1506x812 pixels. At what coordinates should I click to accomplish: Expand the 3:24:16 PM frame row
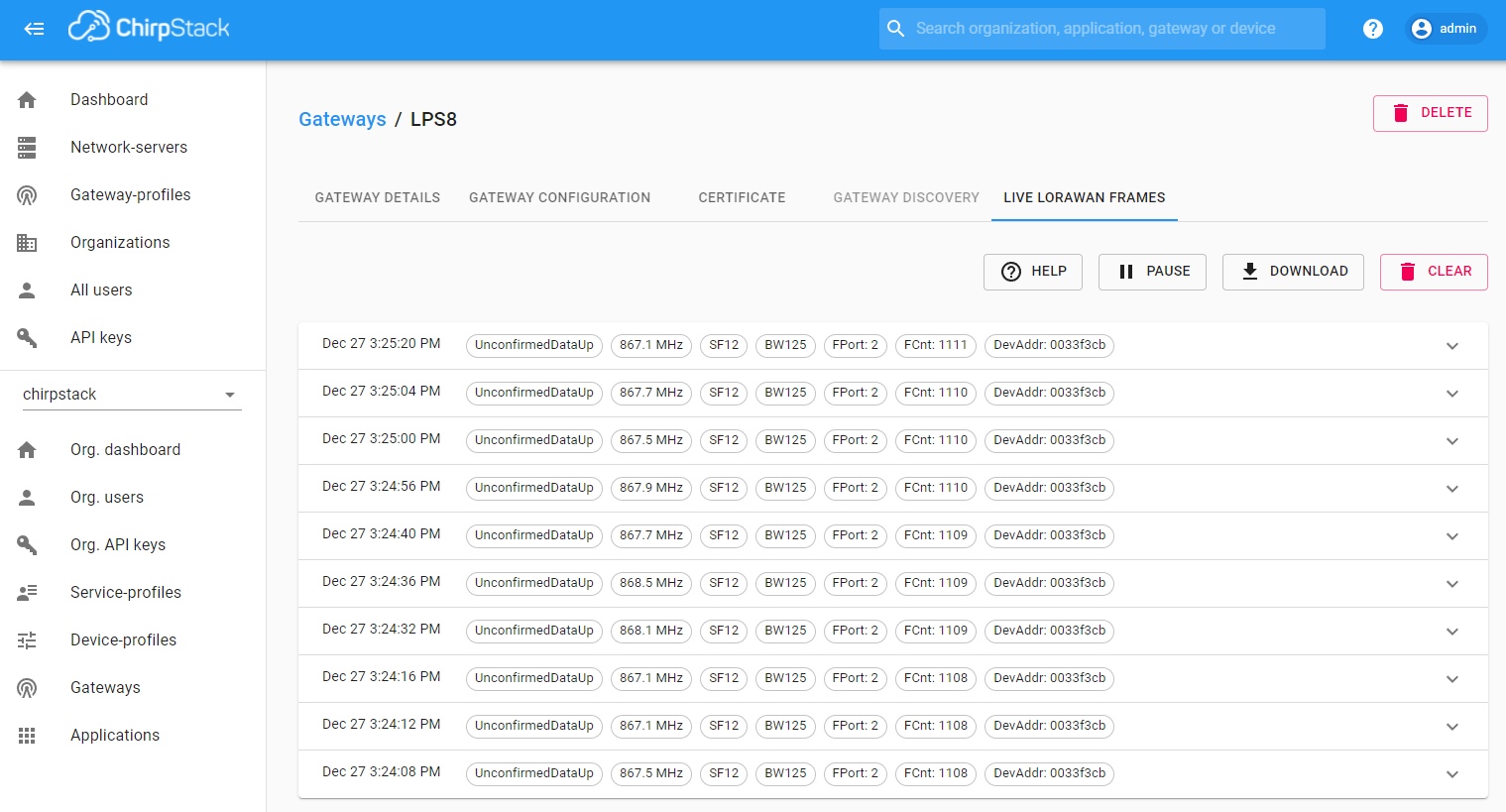[1452, 679]
